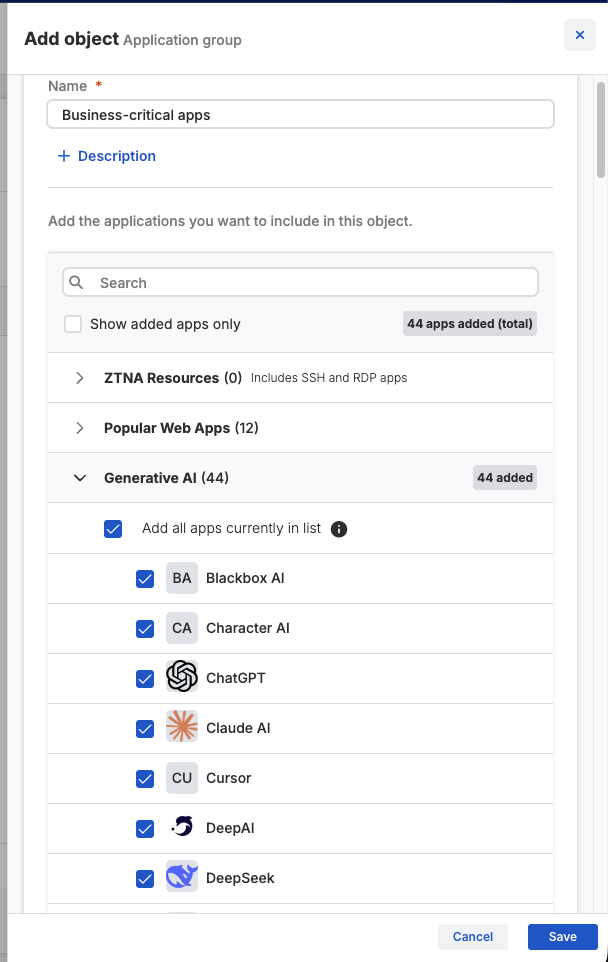Uncheck the Cursor checkbox
The width and height of the screenshot is (608, 962).
145,779
